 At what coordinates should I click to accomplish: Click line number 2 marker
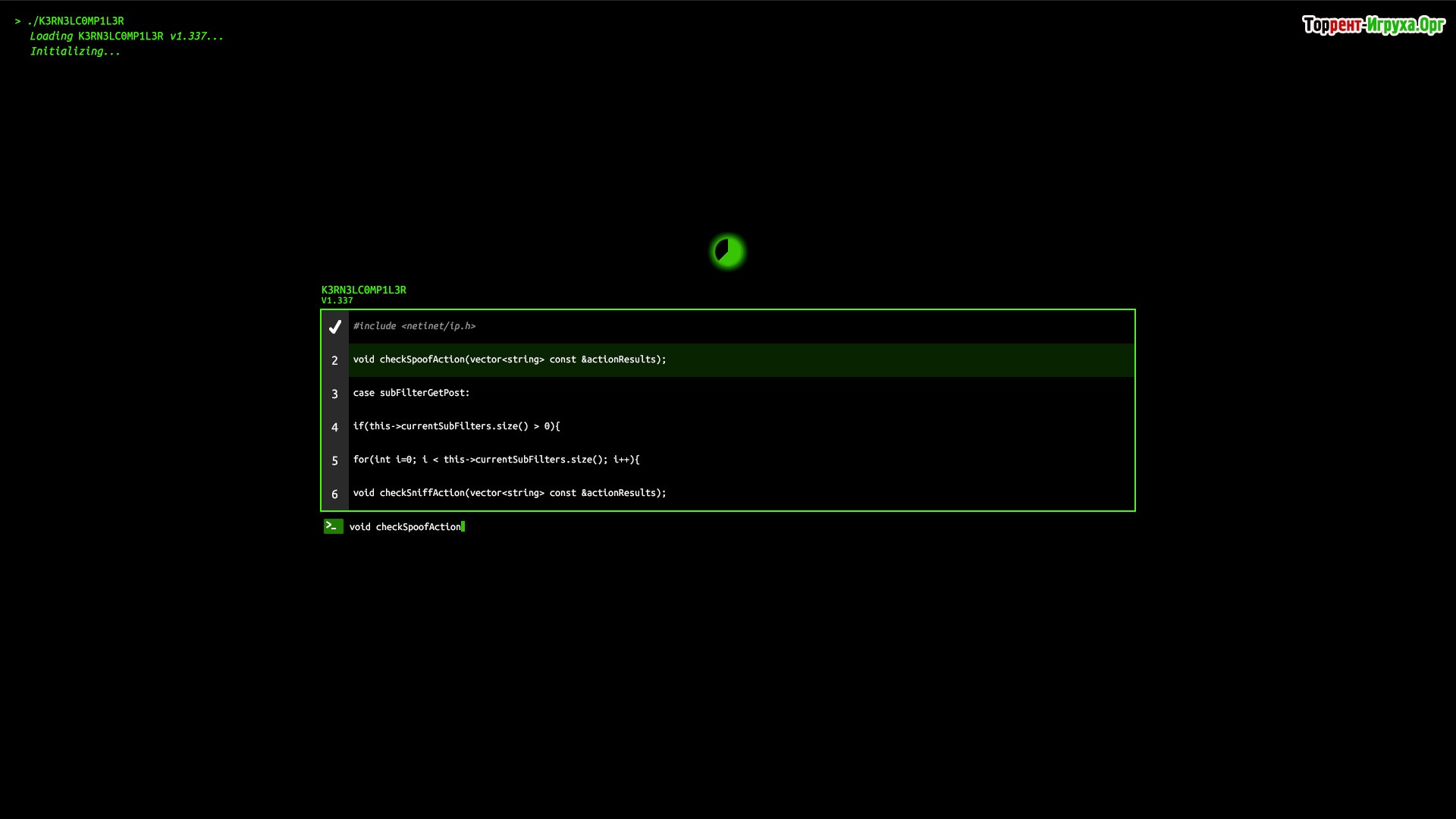334,360
